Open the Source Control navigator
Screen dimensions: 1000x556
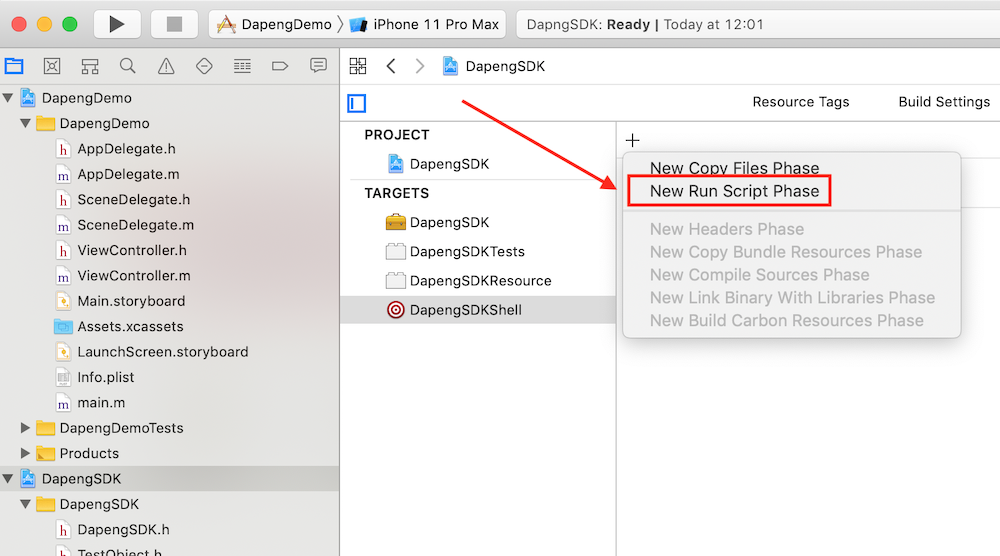(52, 66)
